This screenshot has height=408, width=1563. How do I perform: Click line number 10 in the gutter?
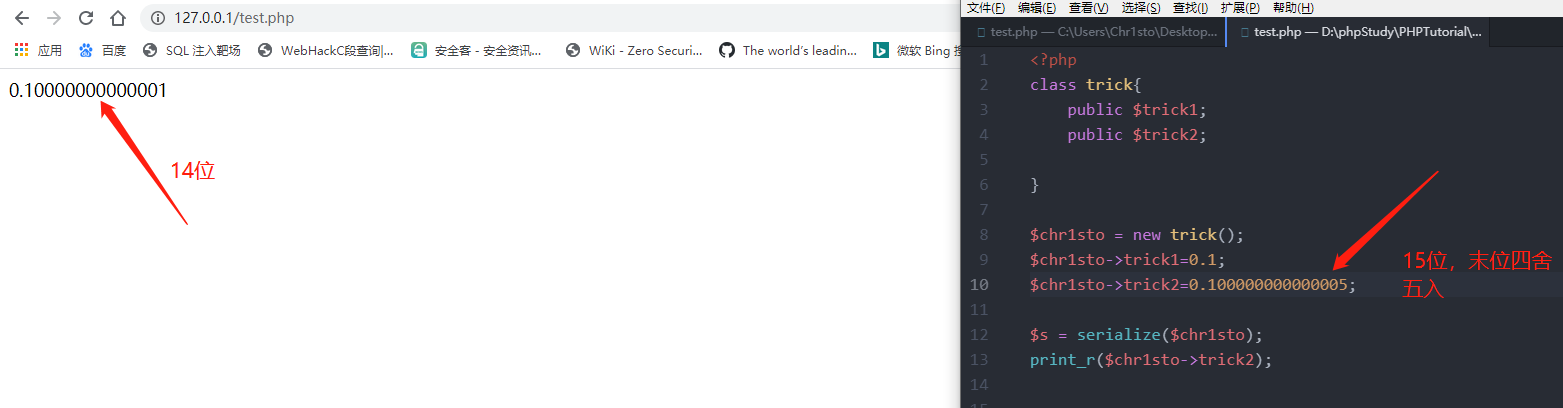pos(980,285)
